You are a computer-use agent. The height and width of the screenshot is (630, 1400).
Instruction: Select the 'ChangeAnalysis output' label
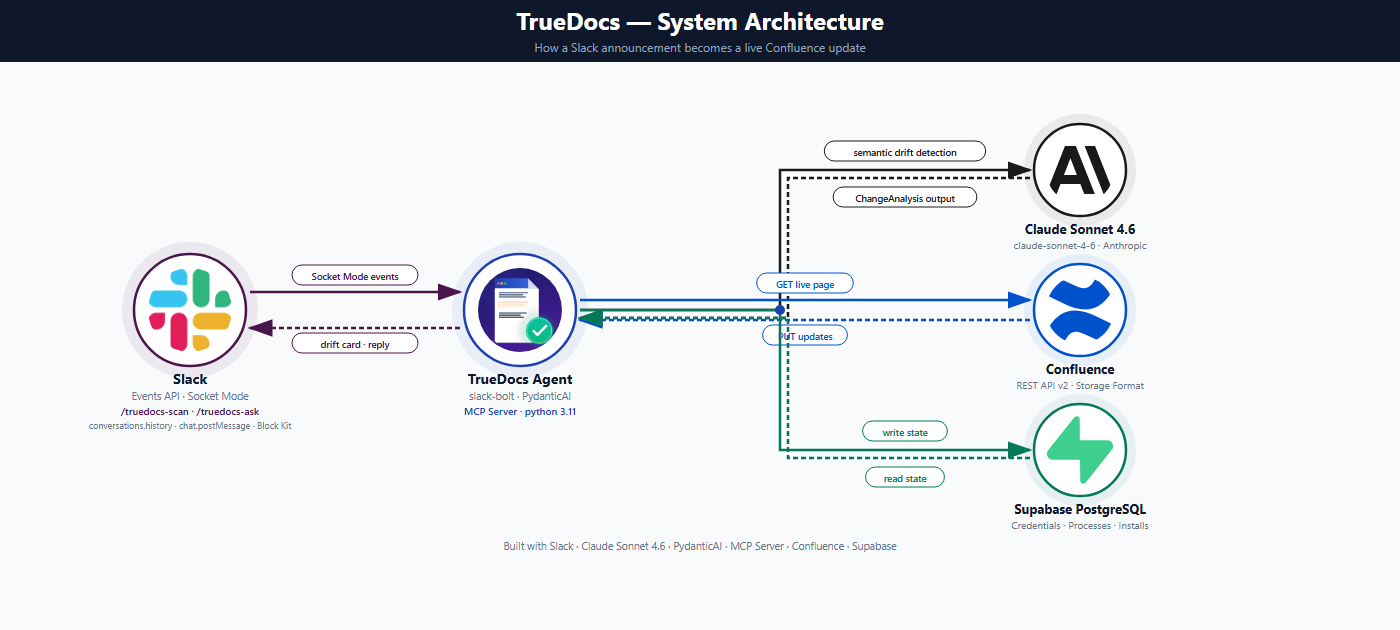tap(905, 198)
